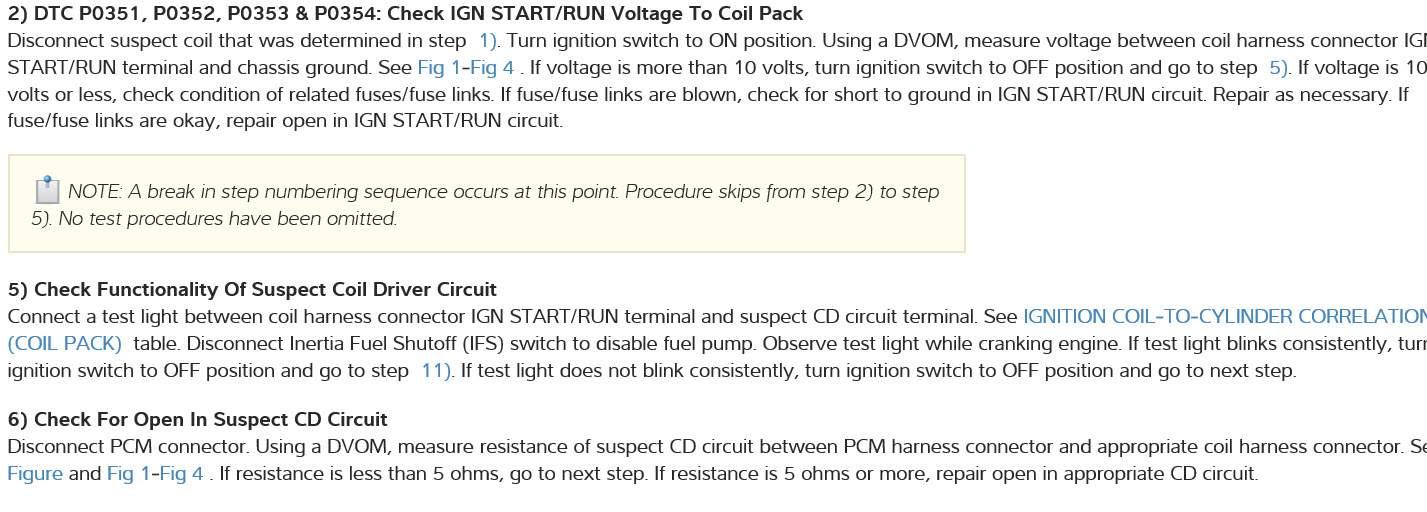Open the Figure link in step 6
Image resolution: width=1427 pixels, height=512 pixels.
(x=35, y=474)
